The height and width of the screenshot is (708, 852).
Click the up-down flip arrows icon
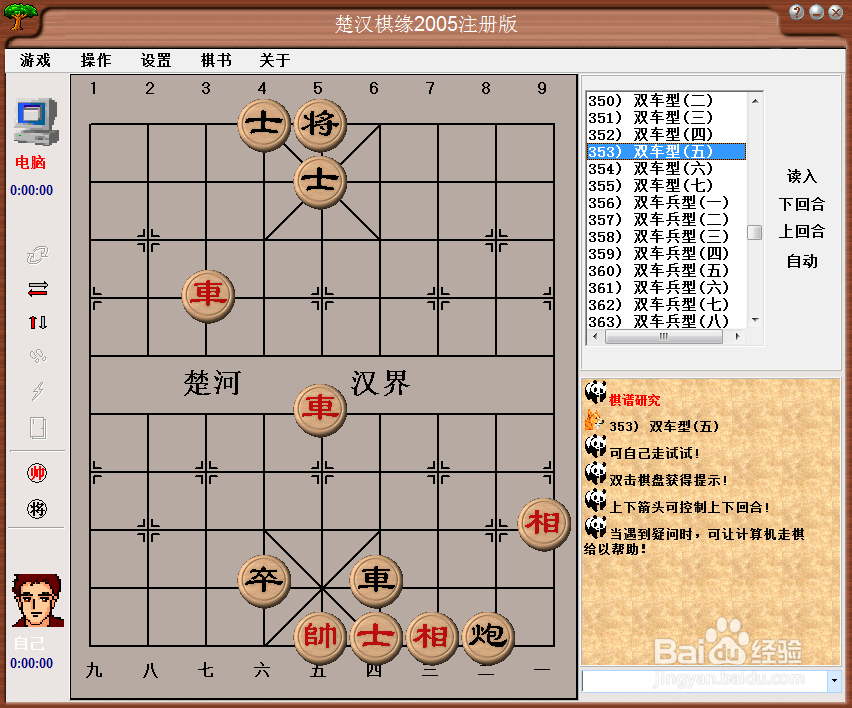point(37,322)
